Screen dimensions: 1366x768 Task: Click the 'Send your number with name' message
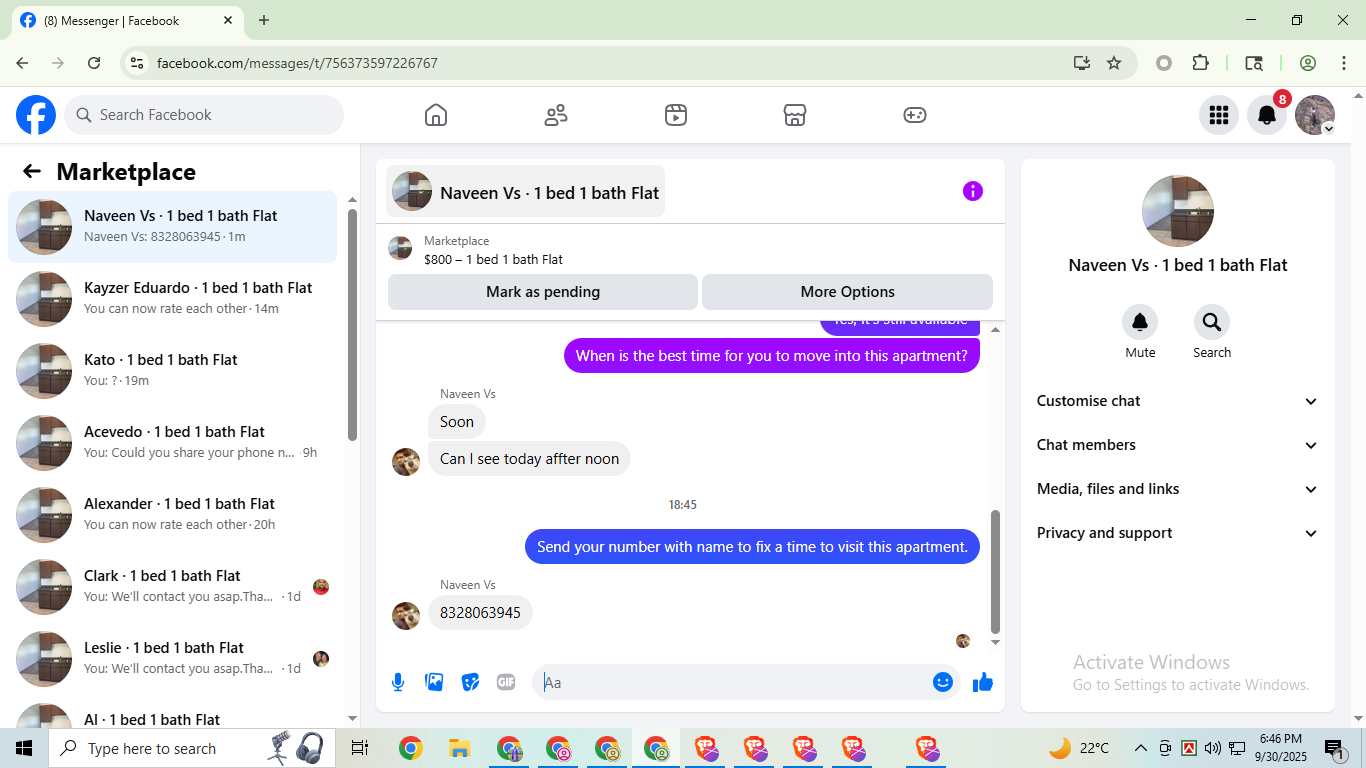pos(752,547)
